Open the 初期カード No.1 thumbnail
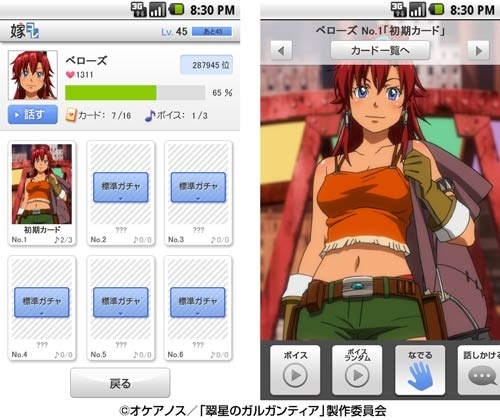This screenshot has width=500, height=420. 42,184
